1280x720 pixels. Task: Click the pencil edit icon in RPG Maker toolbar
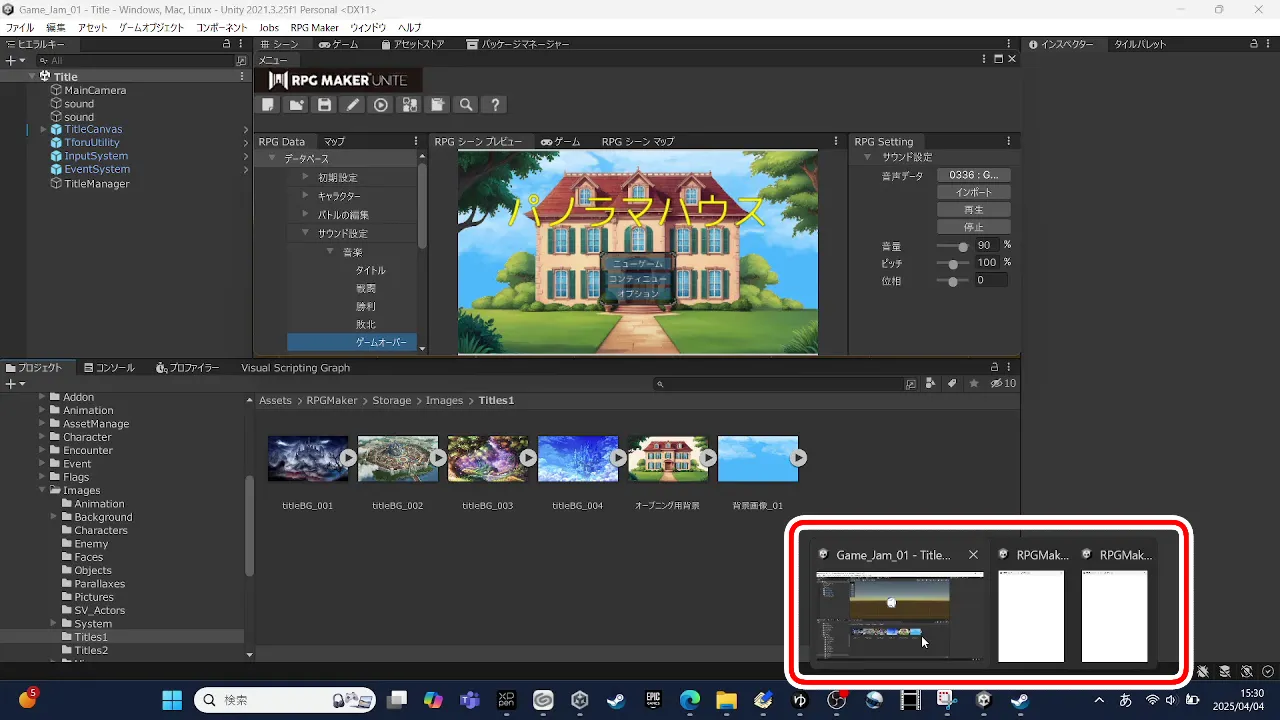coord(353,105)
